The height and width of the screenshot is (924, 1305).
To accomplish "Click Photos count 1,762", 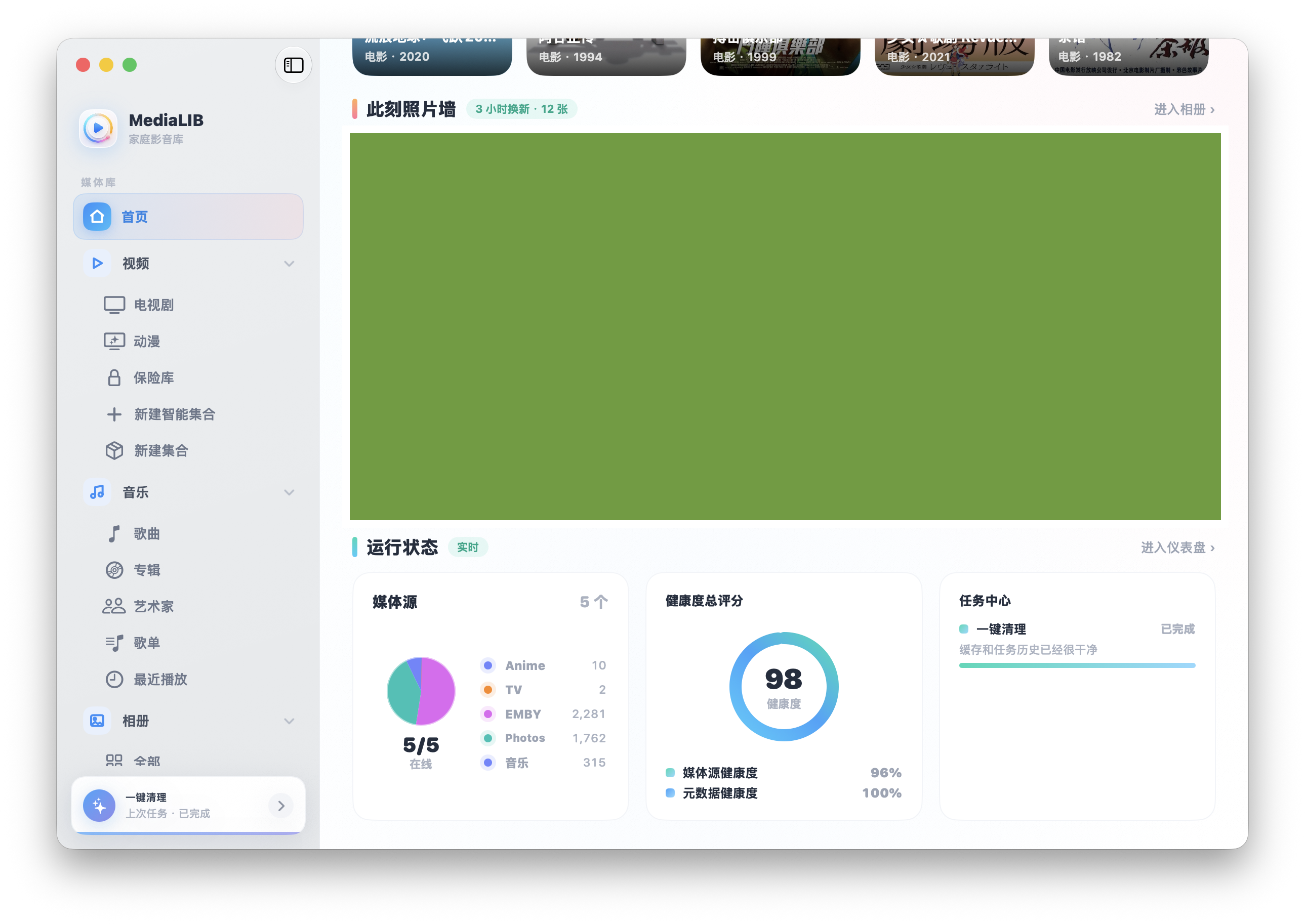I will tap(589, 738).
